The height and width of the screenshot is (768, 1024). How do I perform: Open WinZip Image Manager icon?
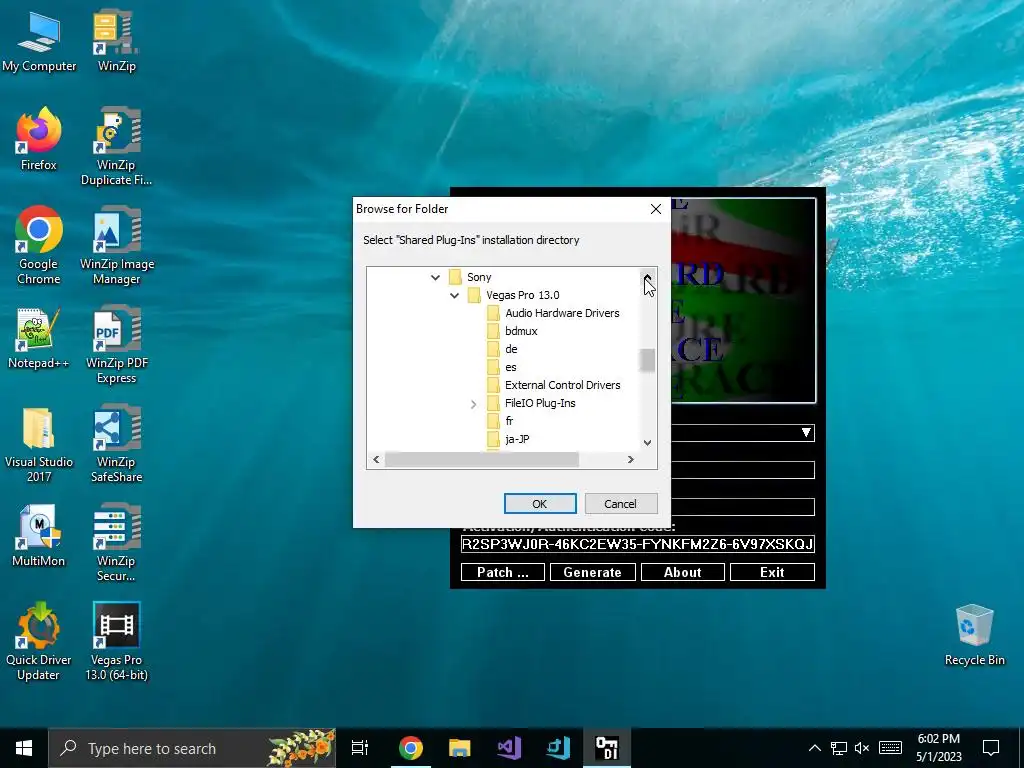point(116,246)
